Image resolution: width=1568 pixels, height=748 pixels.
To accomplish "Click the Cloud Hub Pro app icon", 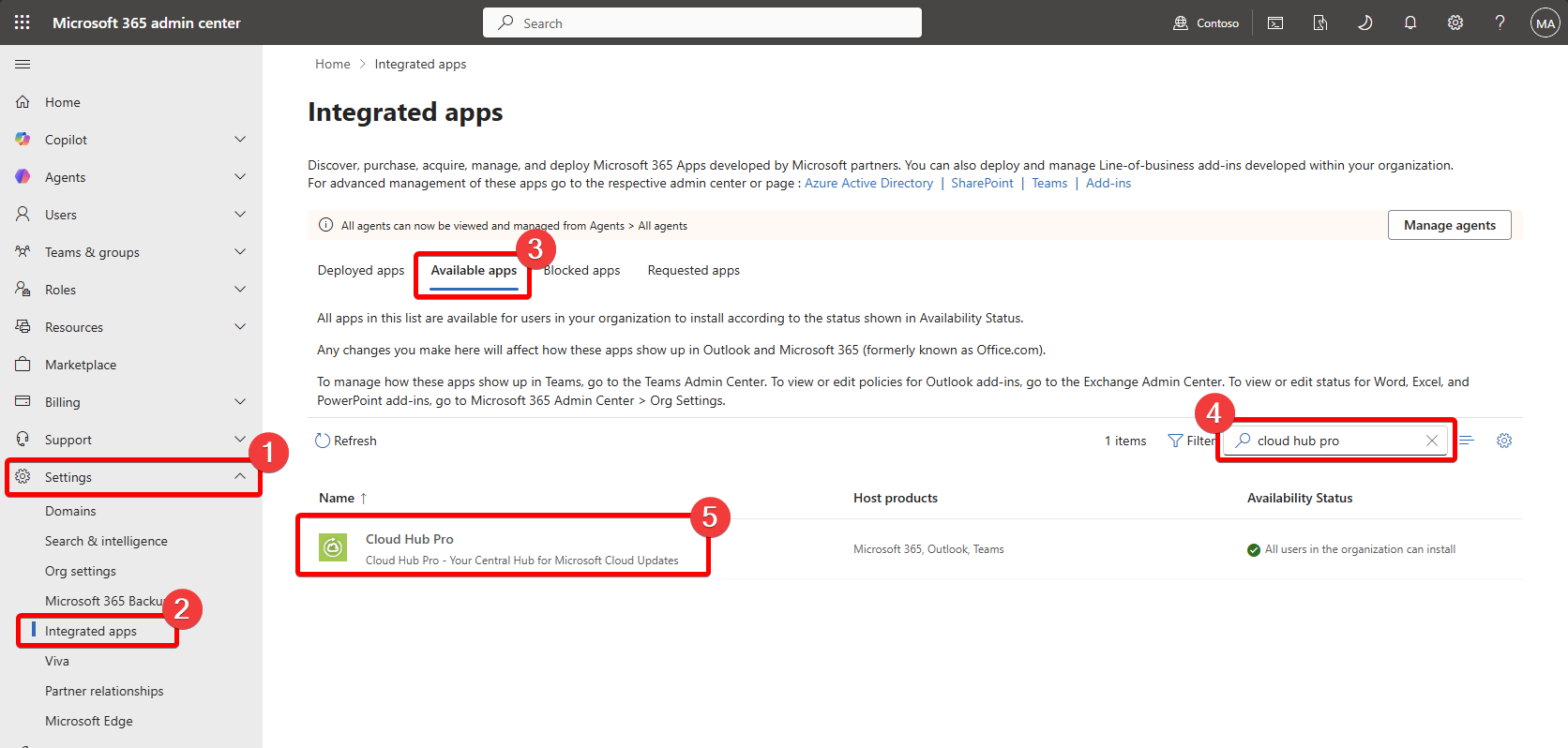I will coord(333,547).
